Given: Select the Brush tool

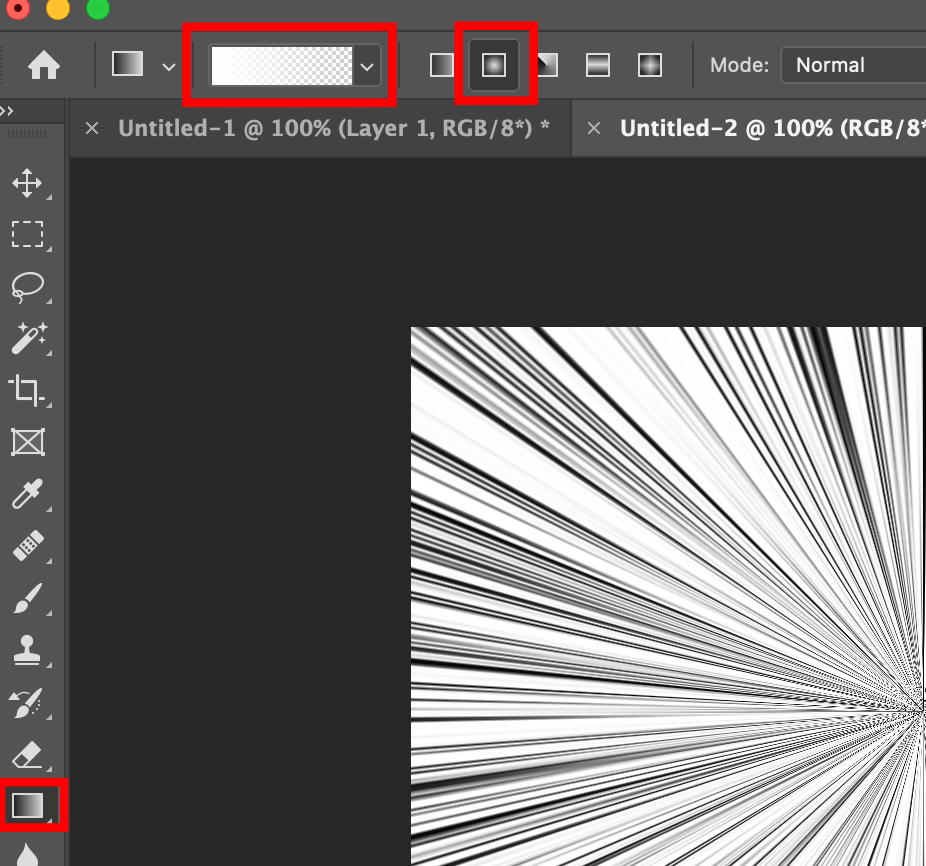Looking at the screenshot, I should 27,598.
